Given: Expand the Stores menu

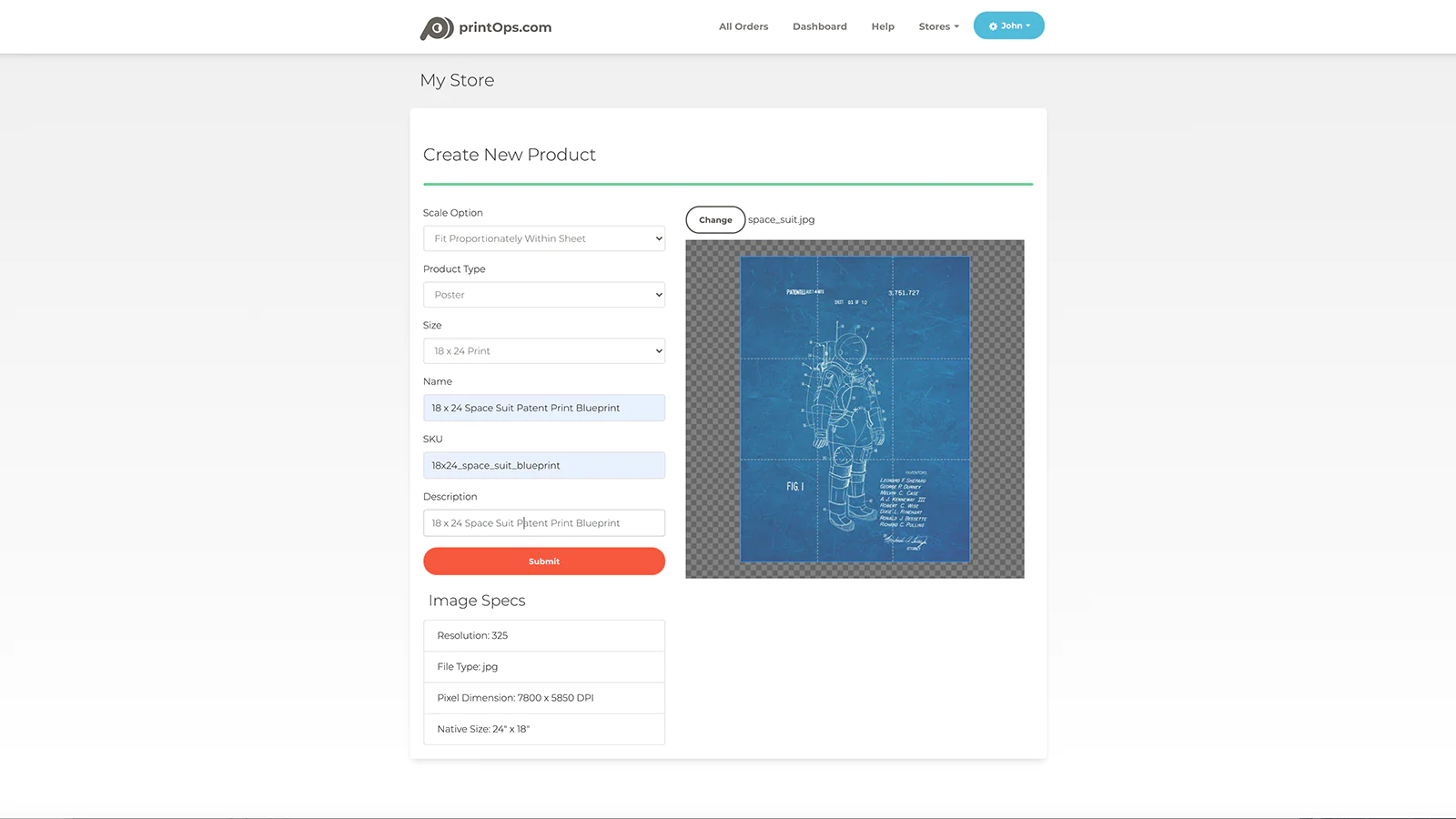Looking at the screenshot, I should [x=938, y=27].
